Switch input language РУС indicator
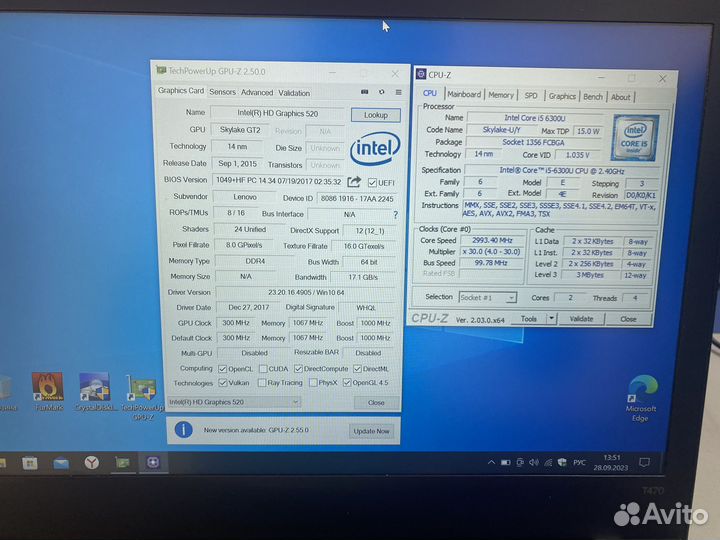This screenshot has width=720, height=540. click(x=579, y=462)
